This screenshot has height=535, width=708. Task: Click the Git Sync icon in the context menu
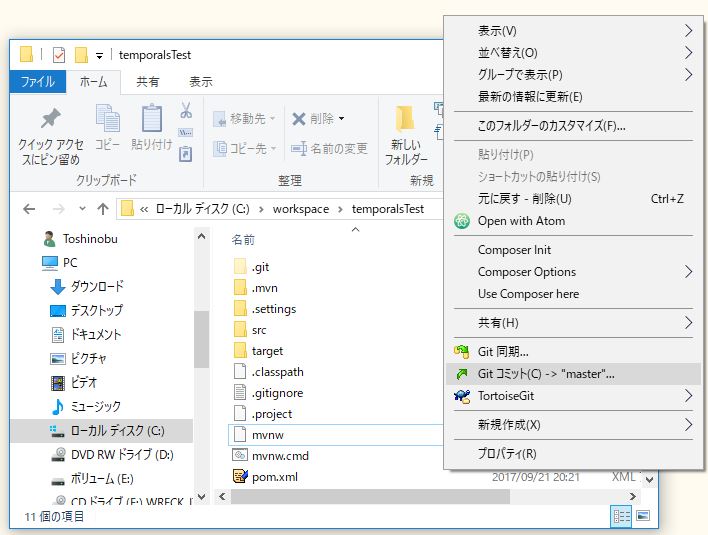[x=461, y=352]
